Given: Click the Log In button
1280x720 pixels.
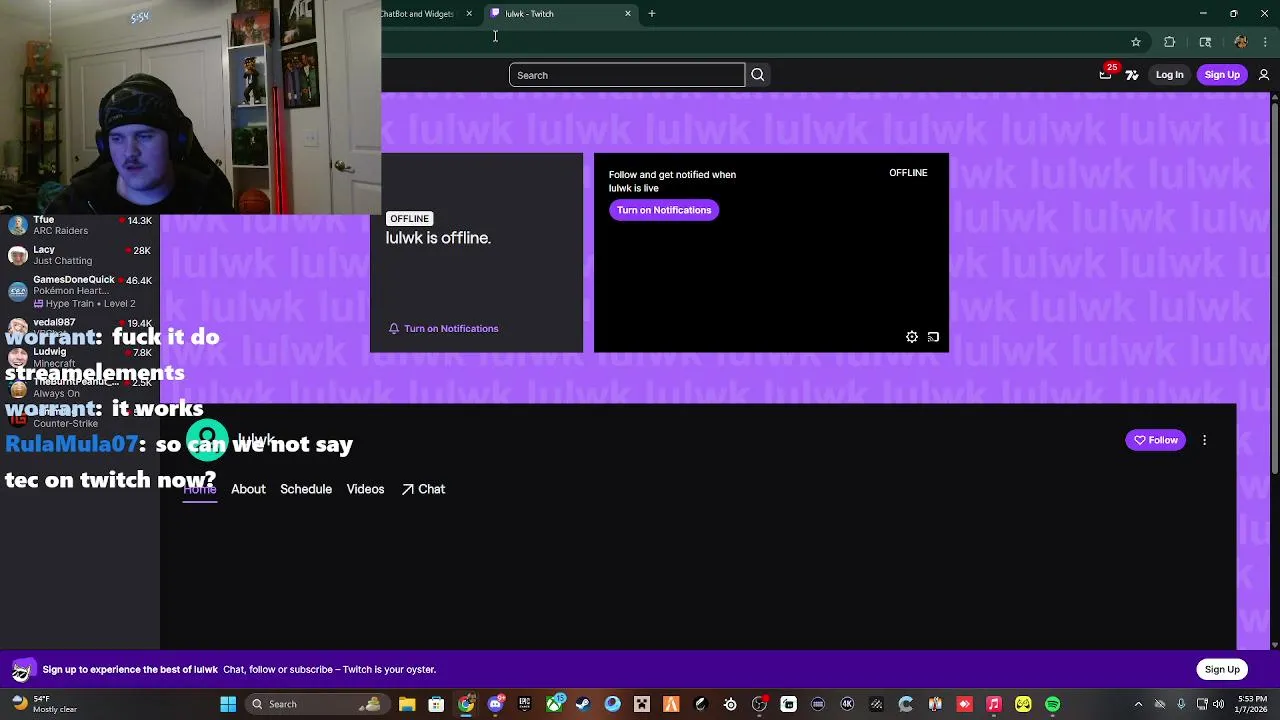Looking at the screenshot, I should point(1169,75).
